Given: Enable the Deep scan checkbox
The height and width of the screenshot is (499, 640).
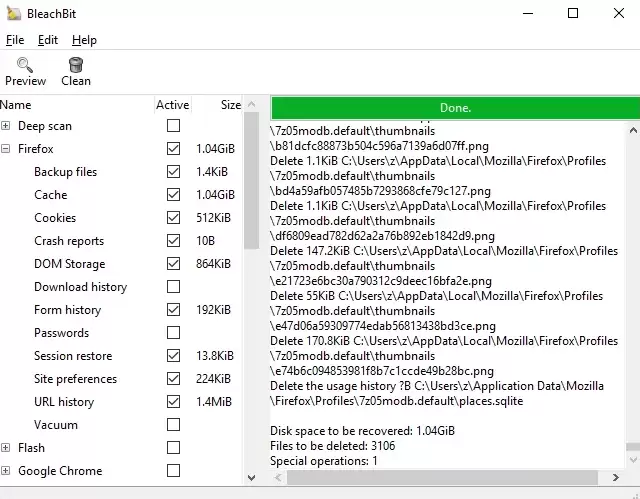Looking at the screenshot, I should click(173, 126).
